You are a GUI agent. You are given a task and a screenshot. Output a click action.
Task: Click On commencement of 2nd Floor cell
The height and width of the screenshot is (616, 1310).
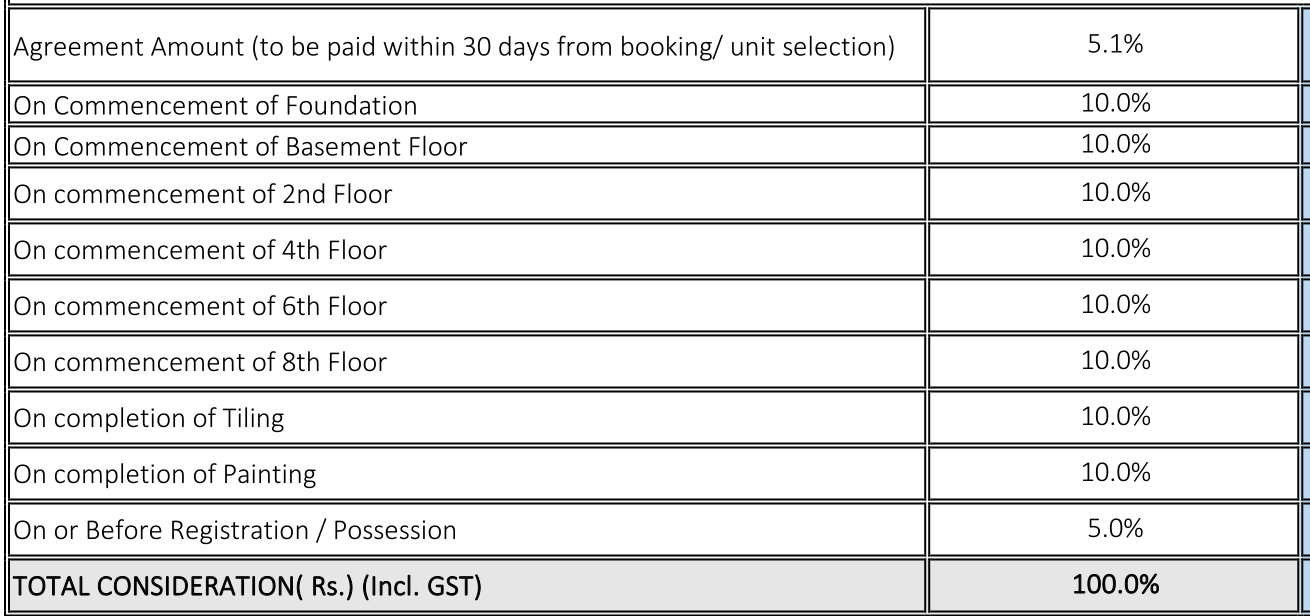[201, 194]
